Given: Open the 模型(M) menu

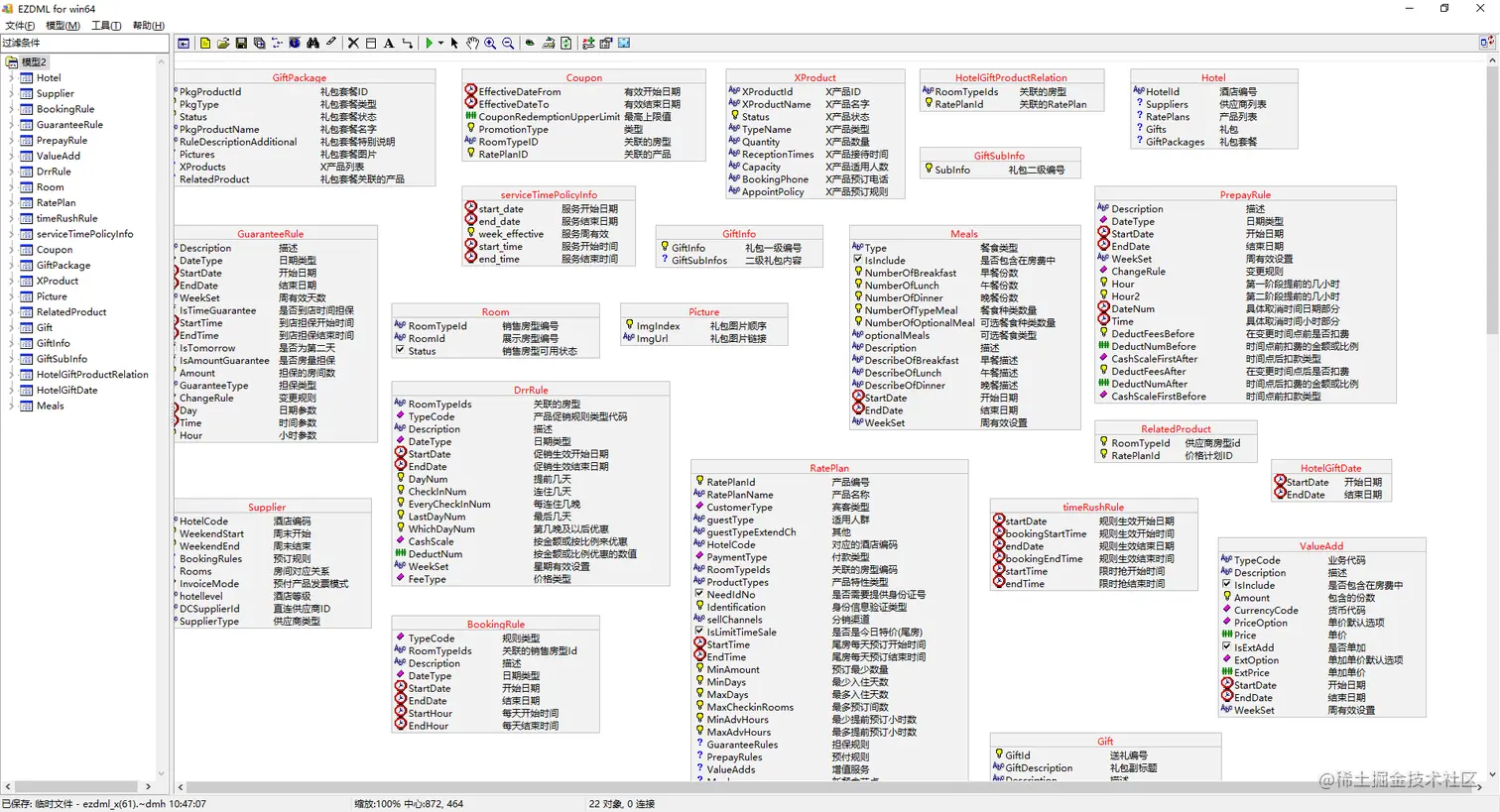Looking at the screenshot, I should coord(62,26).
